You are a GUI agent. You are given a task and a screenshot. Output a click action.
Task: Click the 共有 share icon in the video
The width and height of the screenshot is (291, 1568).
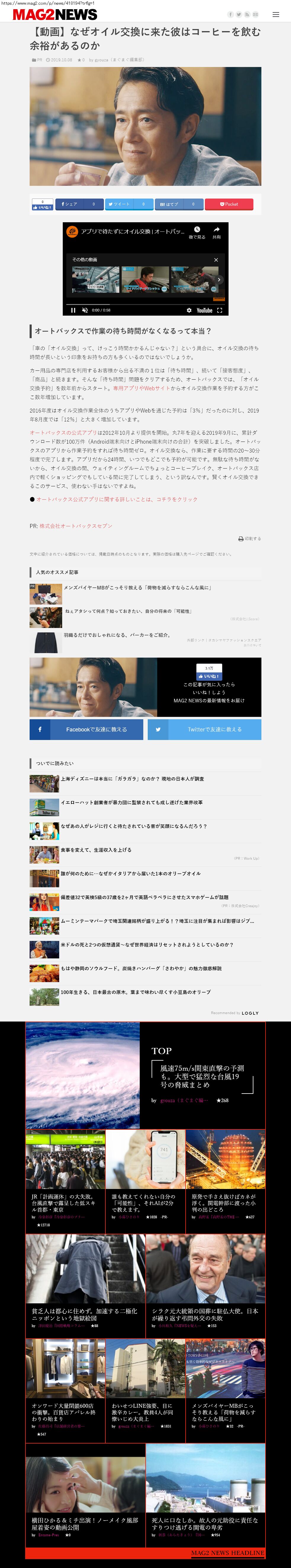click(x=216, y=233)
